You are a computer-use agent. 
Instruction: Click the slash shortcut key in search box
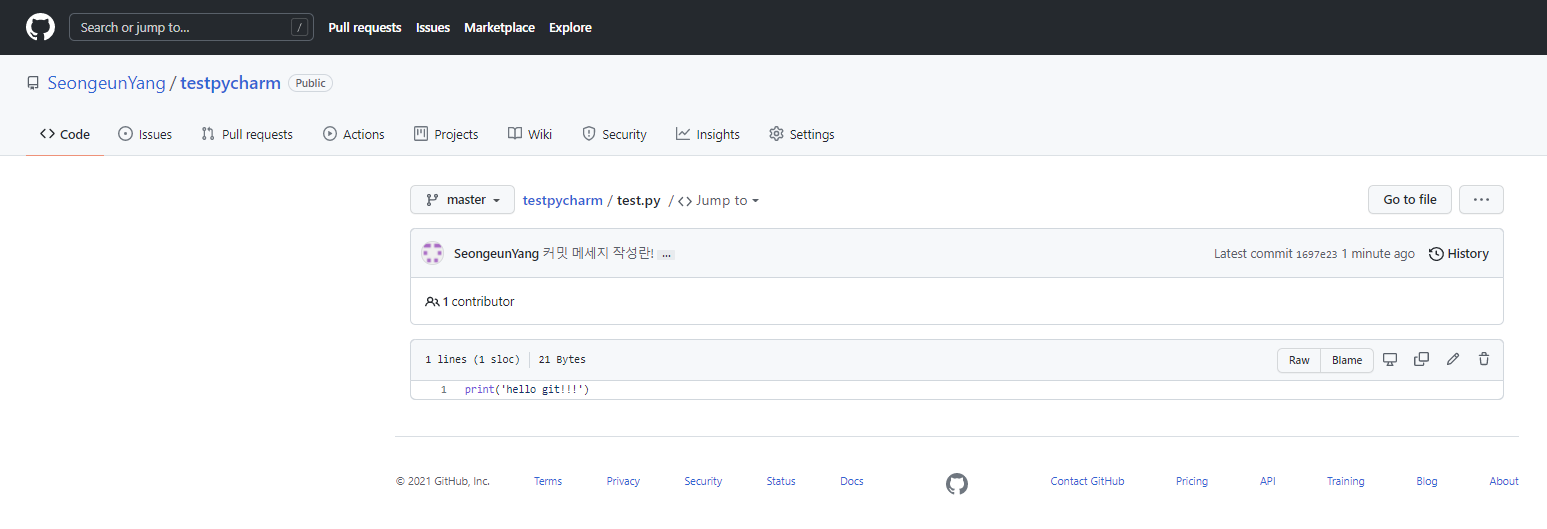tap(299, 28)
